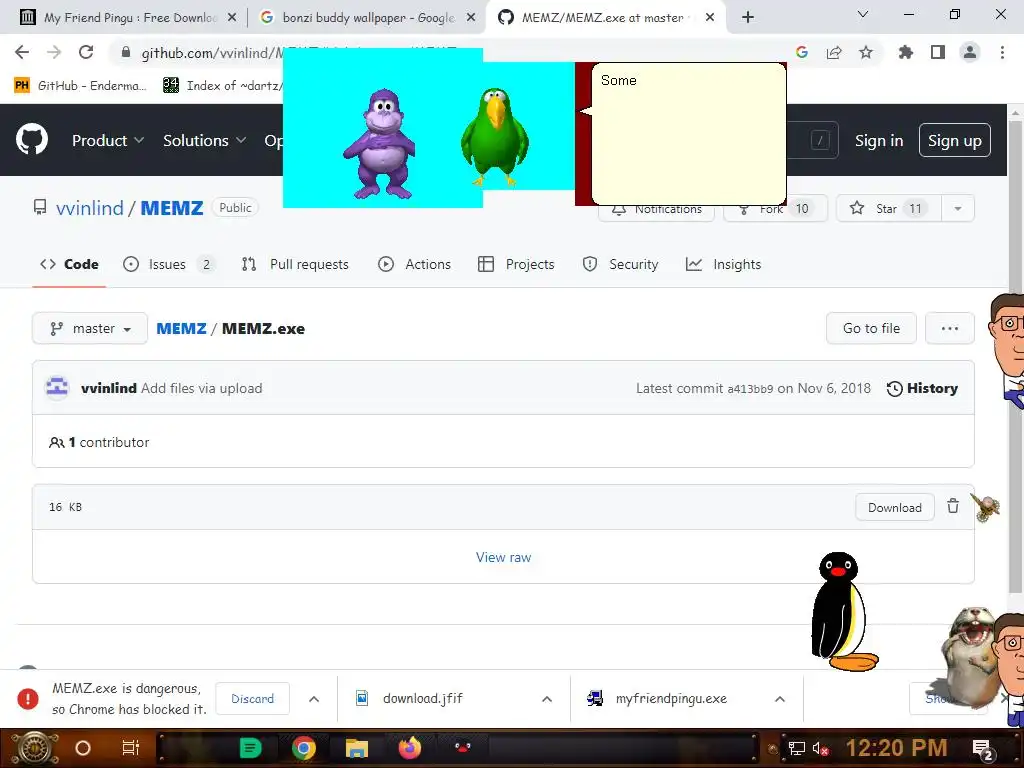
Task: Open the vvinlind owner link
Action: (89, 208)
